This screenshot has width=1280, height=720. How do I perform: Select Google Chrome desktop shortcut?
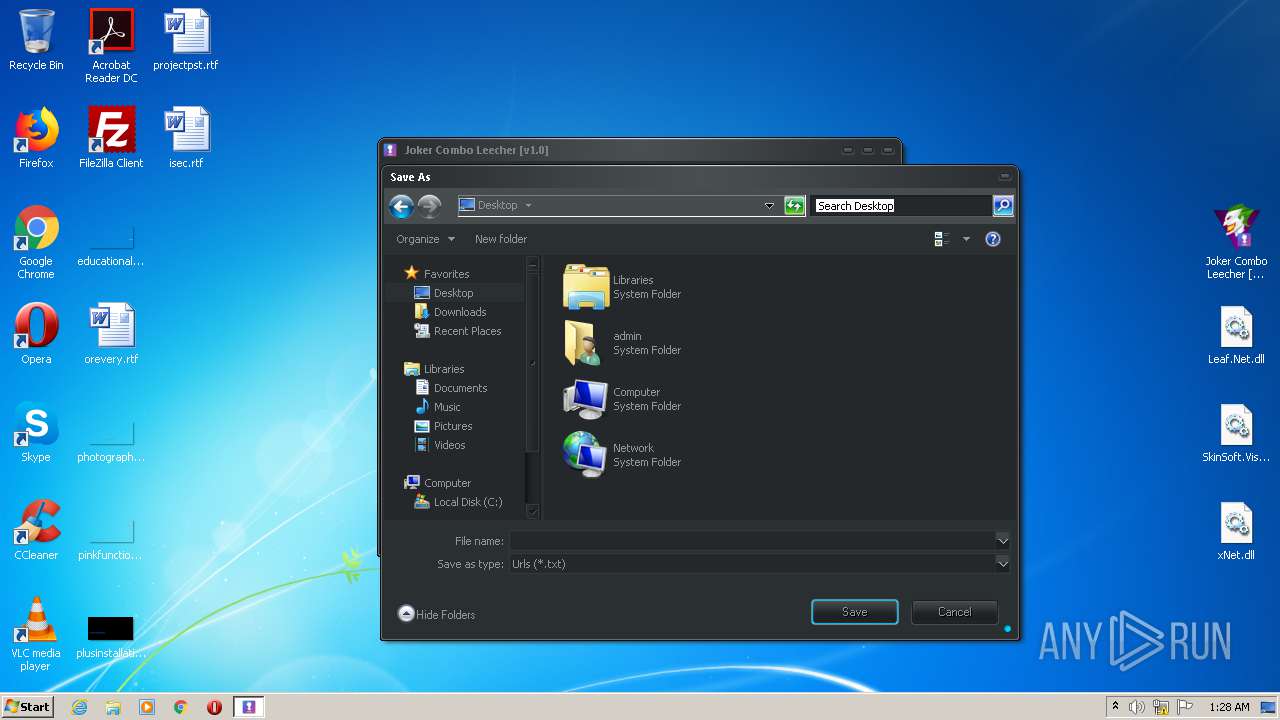[36, 243]
